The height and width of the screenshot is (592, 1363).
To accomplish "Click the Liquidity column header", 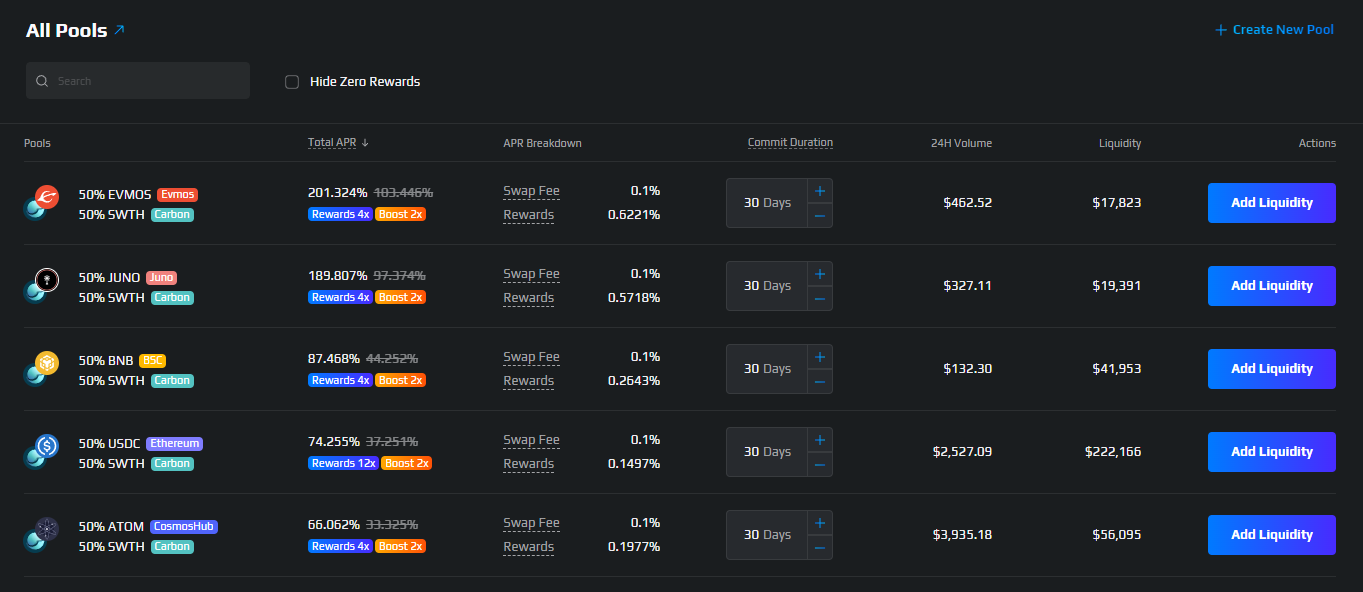I will pyautogui.click(x=1120, y=143).
